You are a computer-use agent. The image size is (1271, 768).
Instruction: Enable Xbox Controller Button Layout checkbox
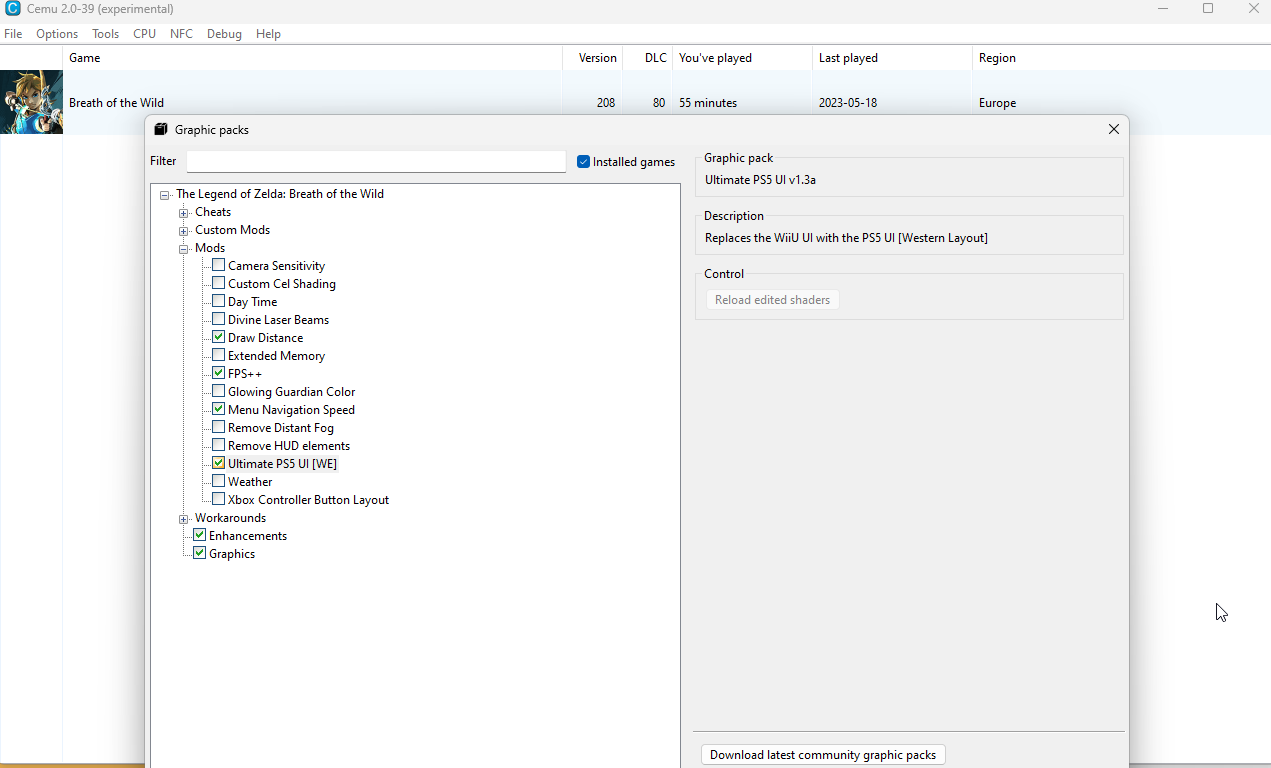[219, 499]
